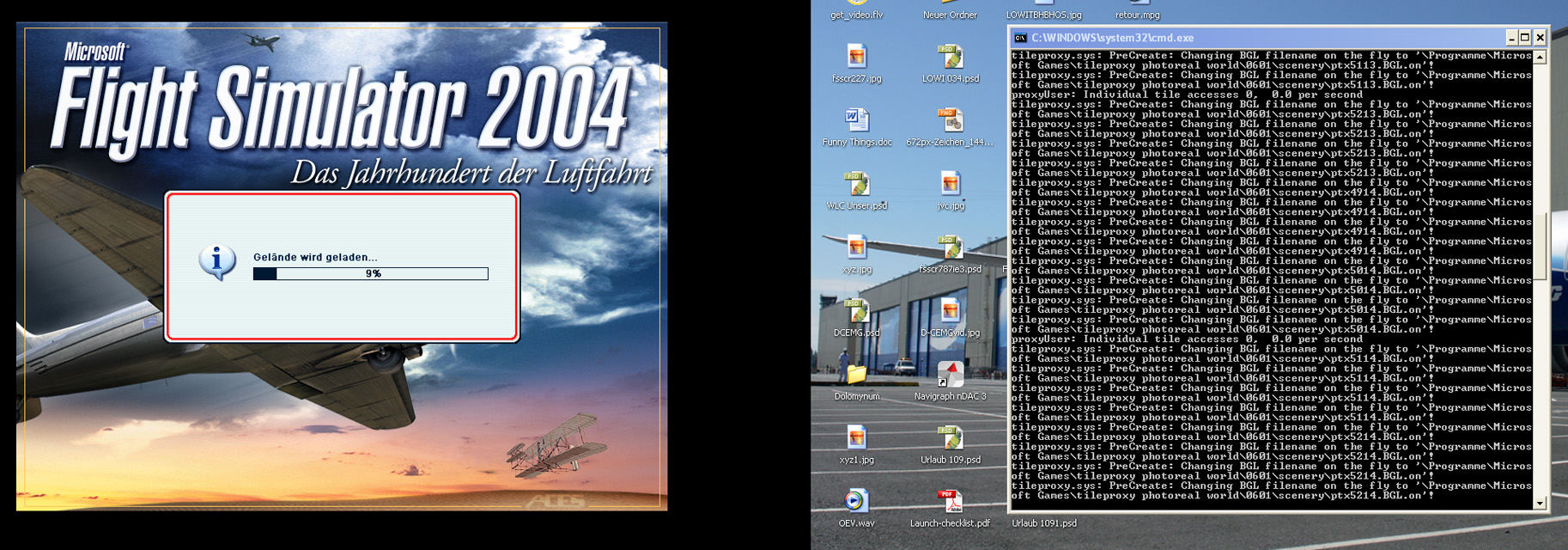Select the Funny Things.doc Word document
Image resolution: width=1568 pixels, height=550 pixels.
coord(856,120)
